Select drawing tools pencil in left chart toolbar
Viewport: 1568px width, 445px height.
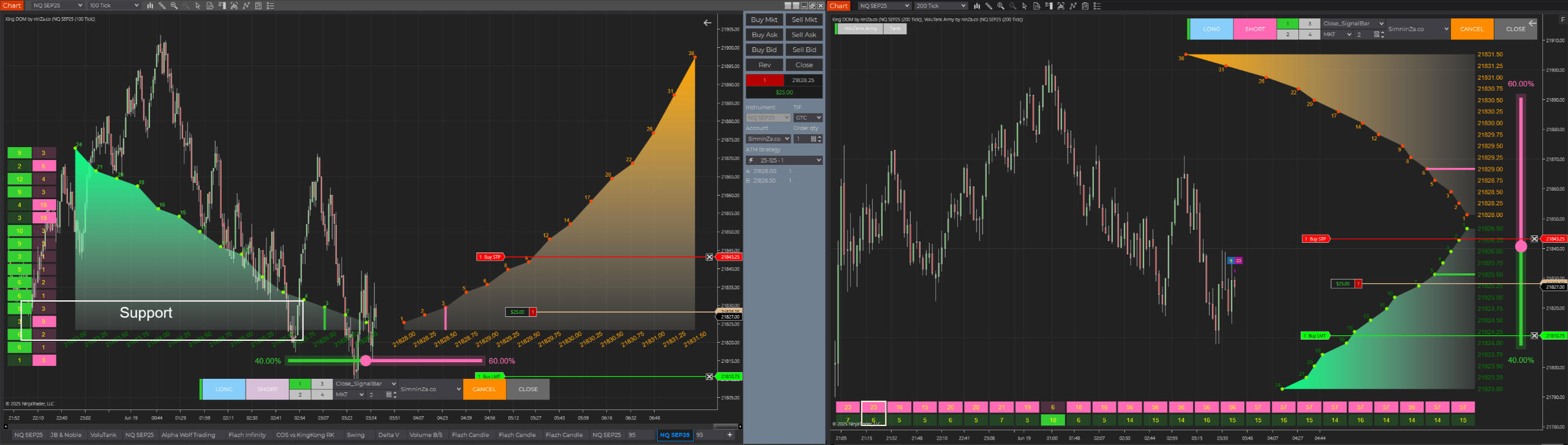(162, 6)
